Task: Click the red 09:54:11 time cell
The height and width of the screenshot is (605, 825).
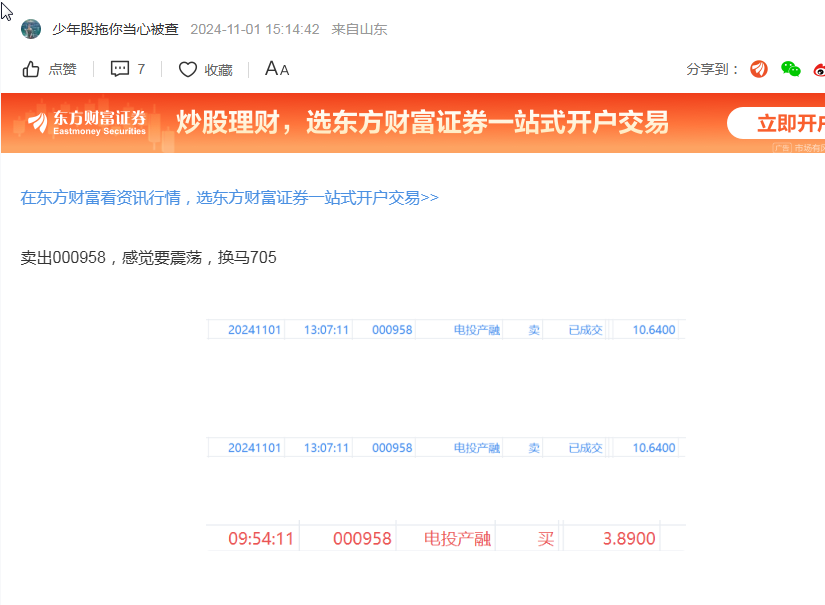Action: click(x=261, y=539)
